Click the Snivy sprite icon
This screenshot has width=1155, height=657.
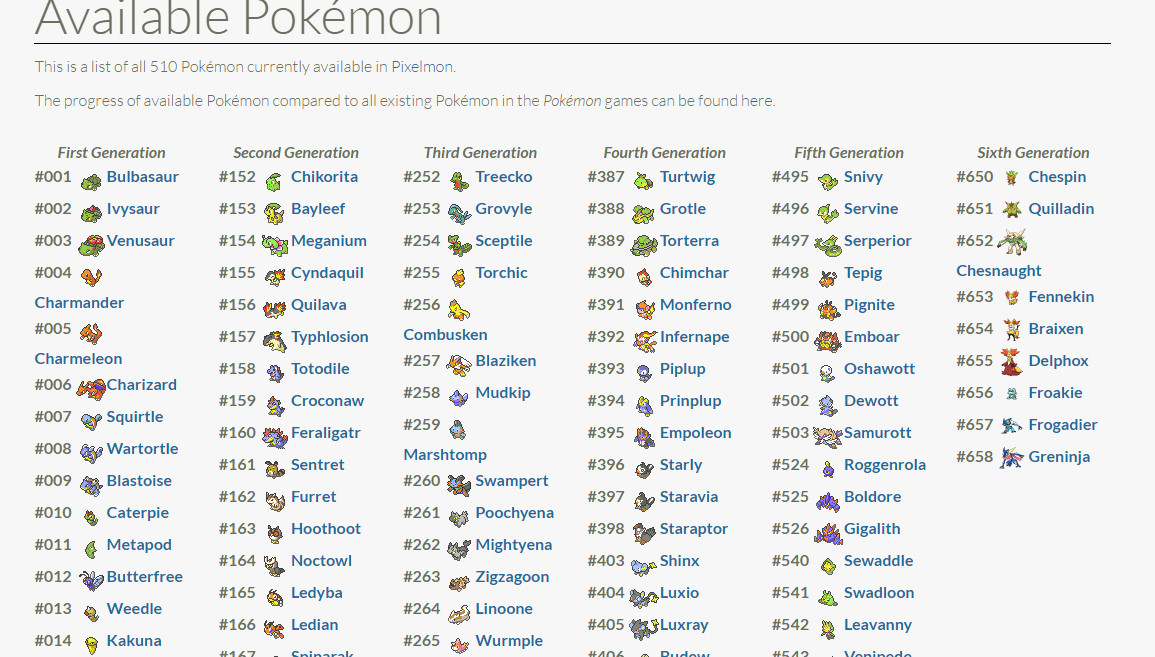coord(827,180)
